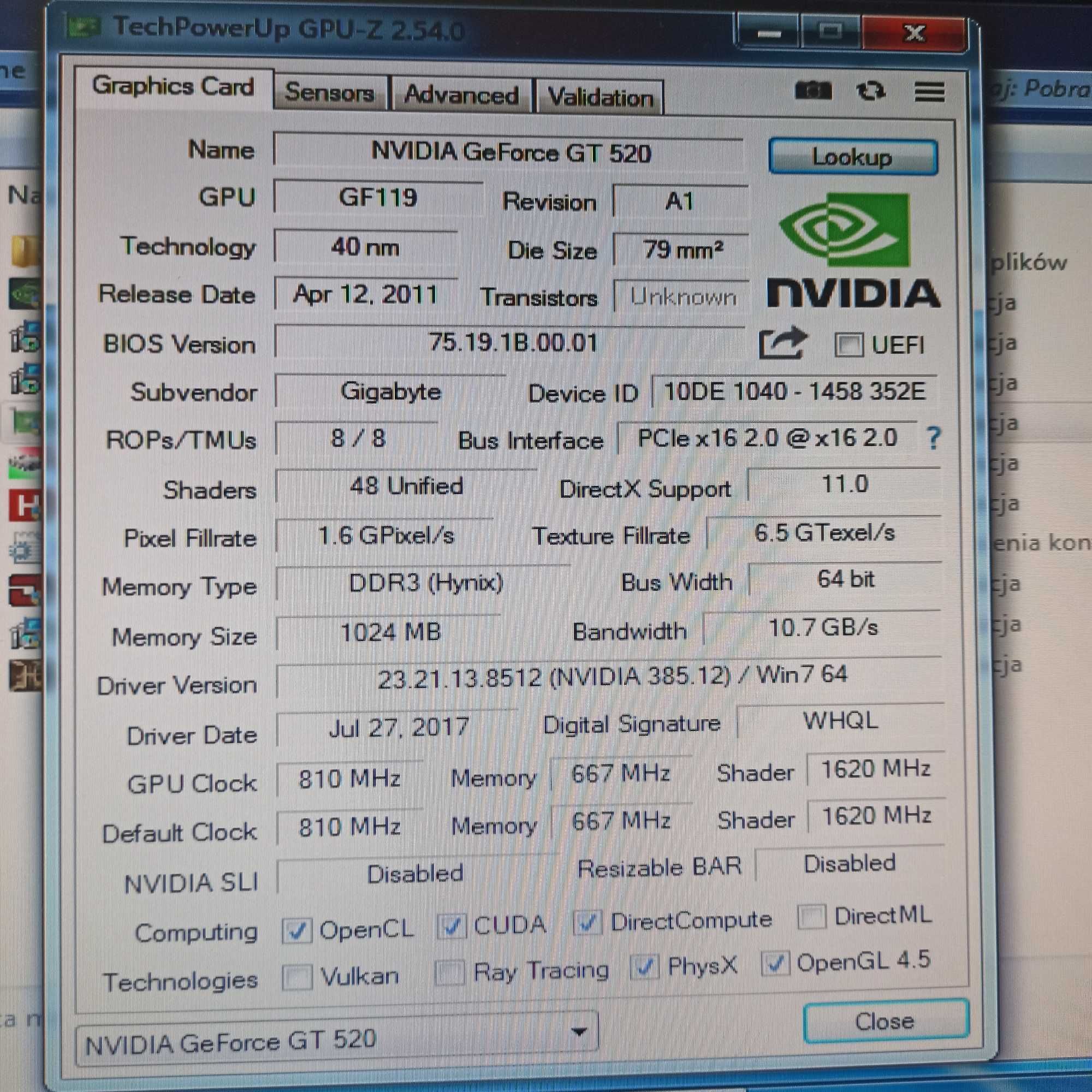This screenshot has height=1092, width=1092.
Task: Click the DirectX Support value 11.0
Action: point(845,484)
